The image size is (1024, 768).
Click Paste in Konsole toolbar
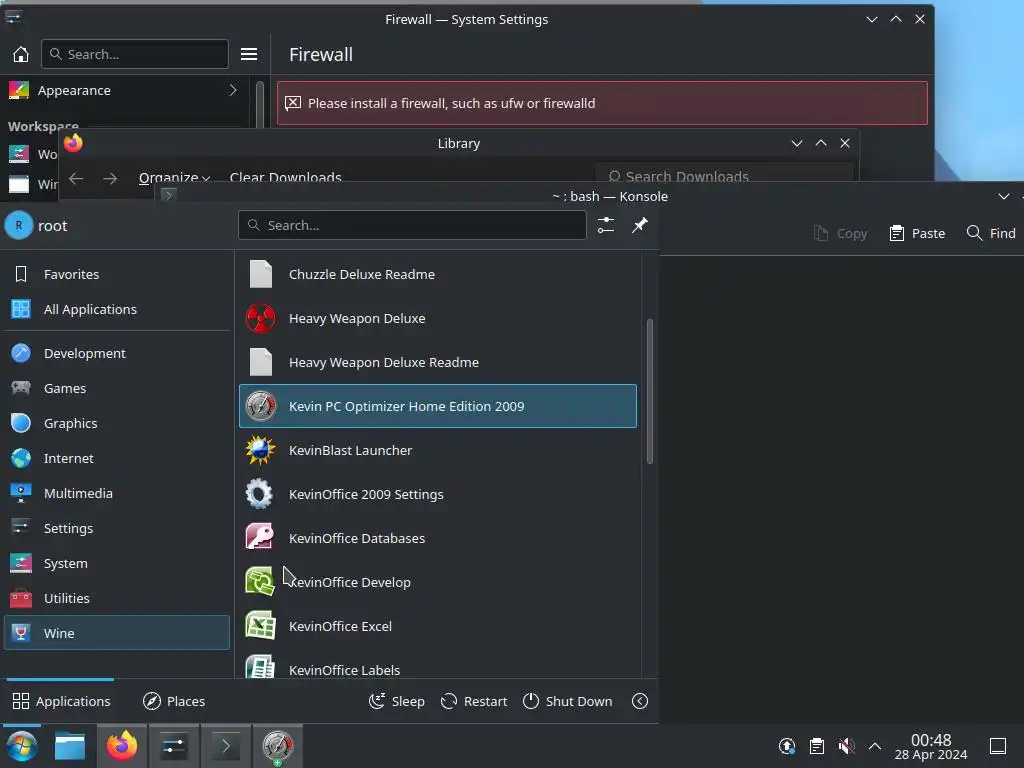tap(917, 233)
